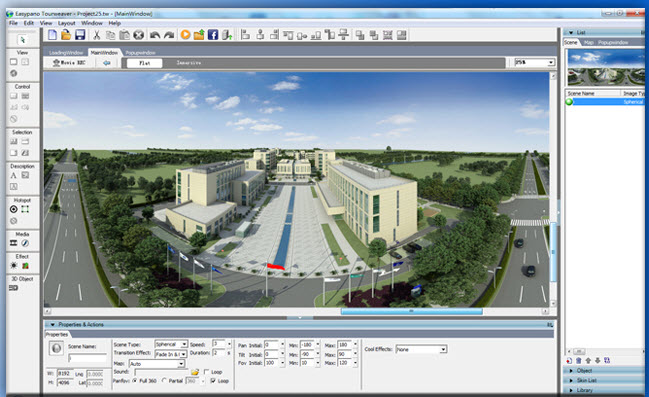Click the orange Preview play button
649x397 pixels.
[x=185, y=35]
